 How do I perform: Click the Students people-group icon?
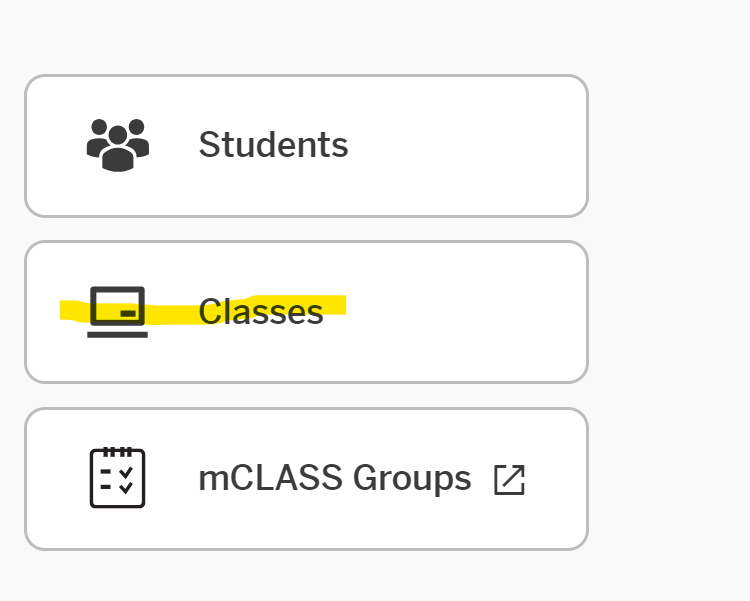pos(118,145)
